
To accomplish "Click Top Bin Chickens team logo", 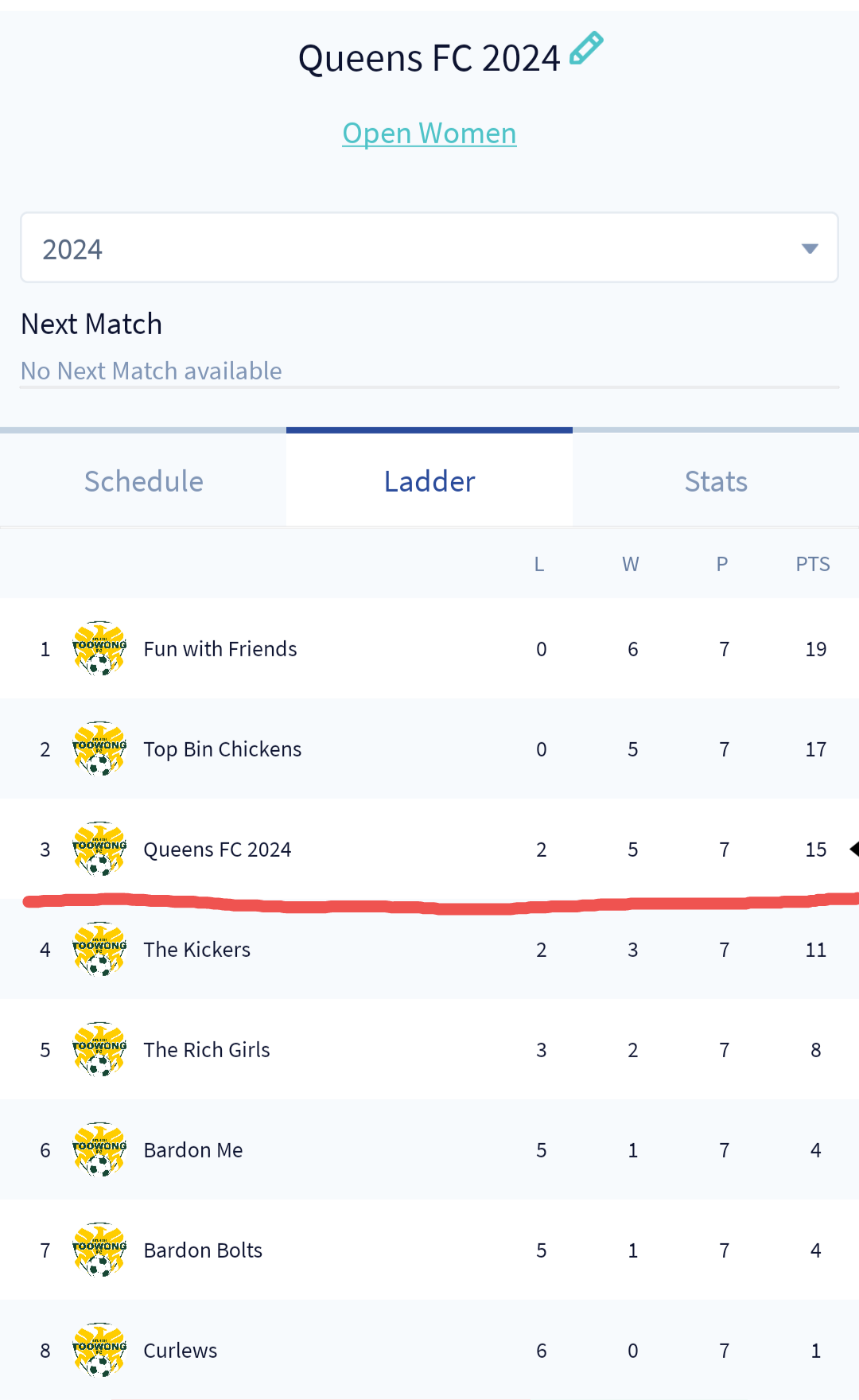I will 99,749.
